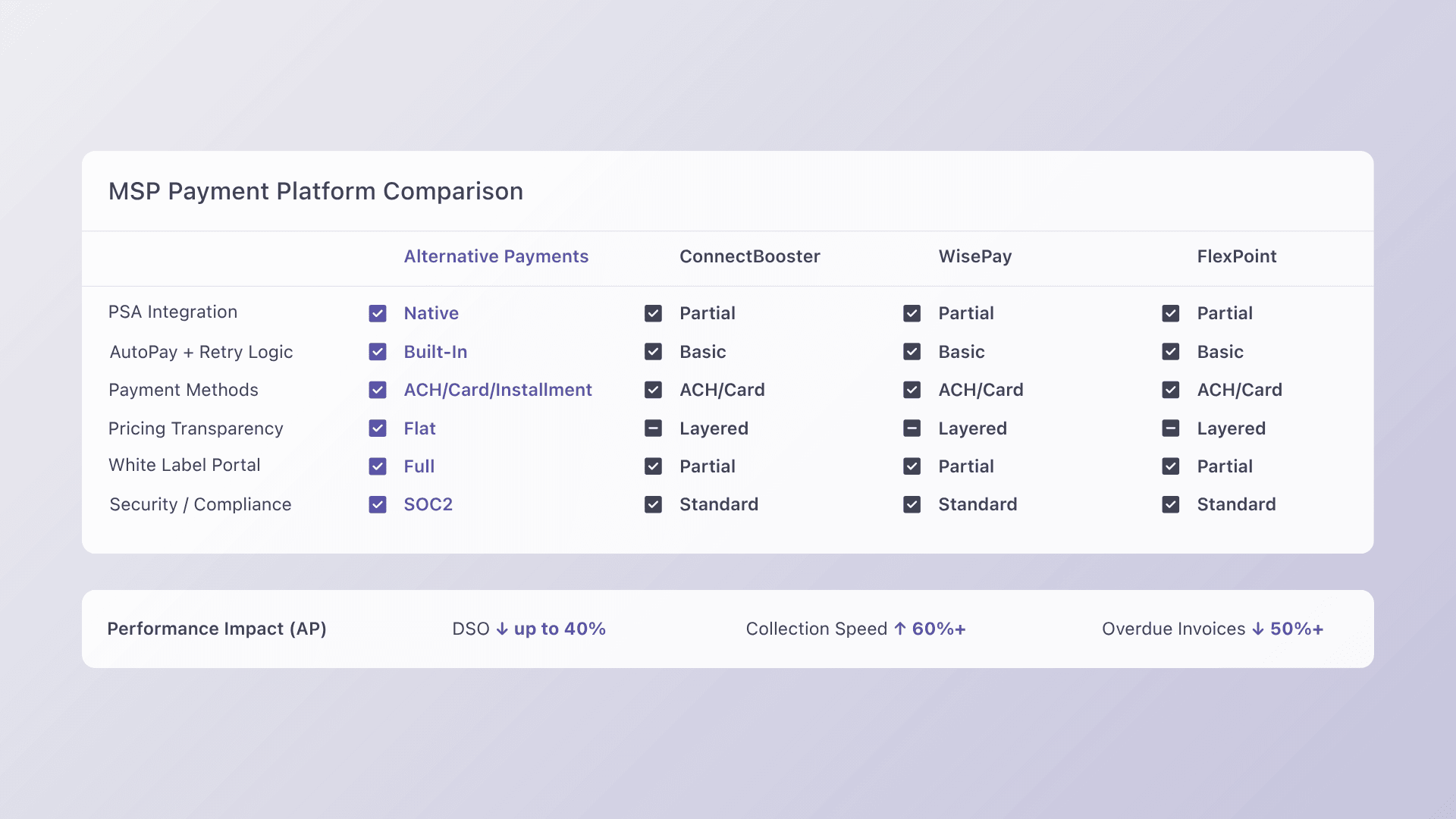Toggle SOC2 security checkbox

[x=378, y=505]
